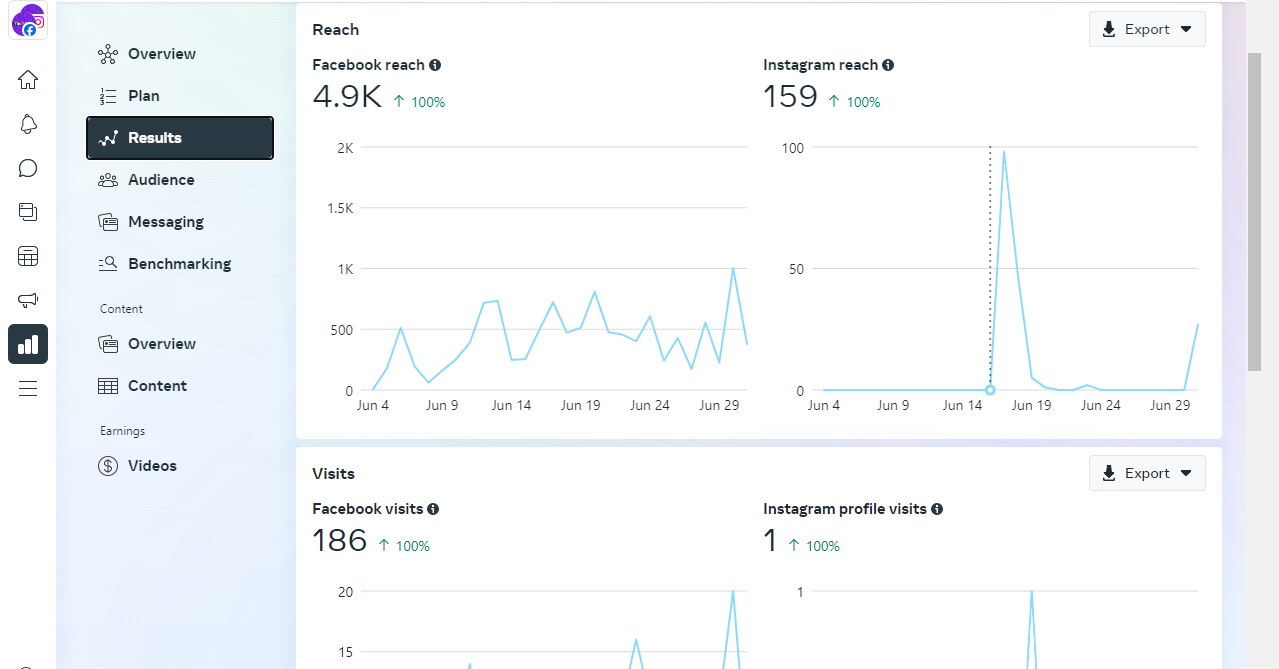Click Jun 19 label on Instagram reach chart
Image resolution: width=1279 pixels, height=669 pixels.
[1031, 405]
